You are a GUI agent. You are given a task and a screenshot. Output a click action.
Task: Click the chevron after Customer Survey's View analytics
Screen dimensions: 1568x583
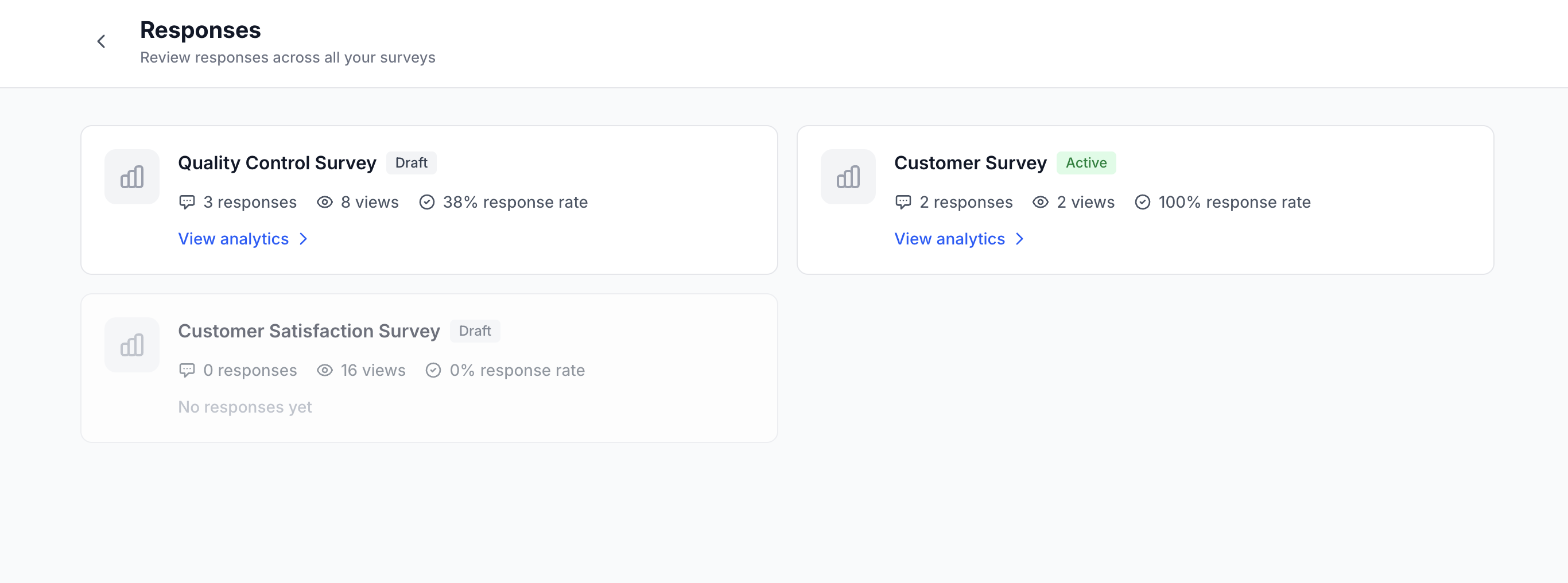[1020, 239]
